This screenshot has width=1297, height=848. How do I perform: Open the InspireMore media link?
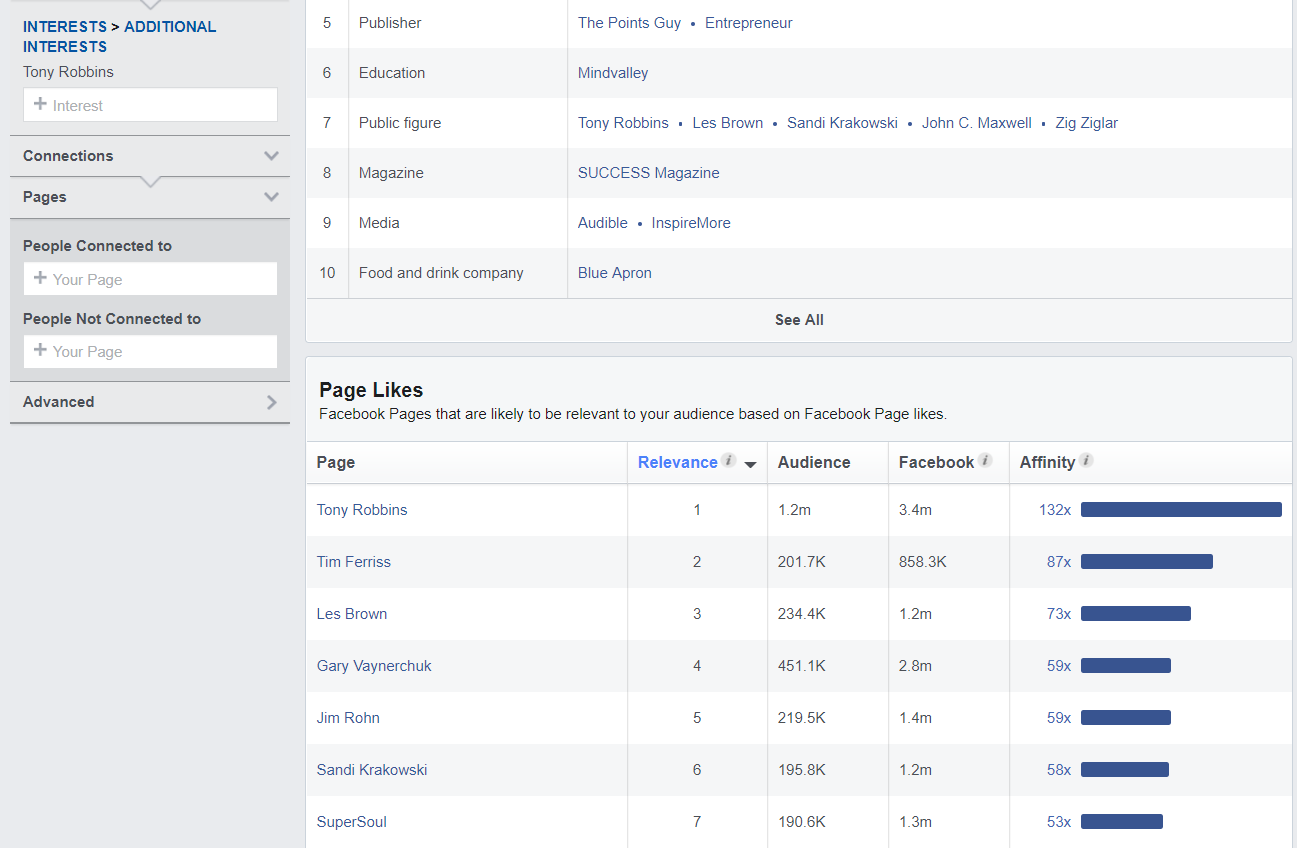coord(691,223)
